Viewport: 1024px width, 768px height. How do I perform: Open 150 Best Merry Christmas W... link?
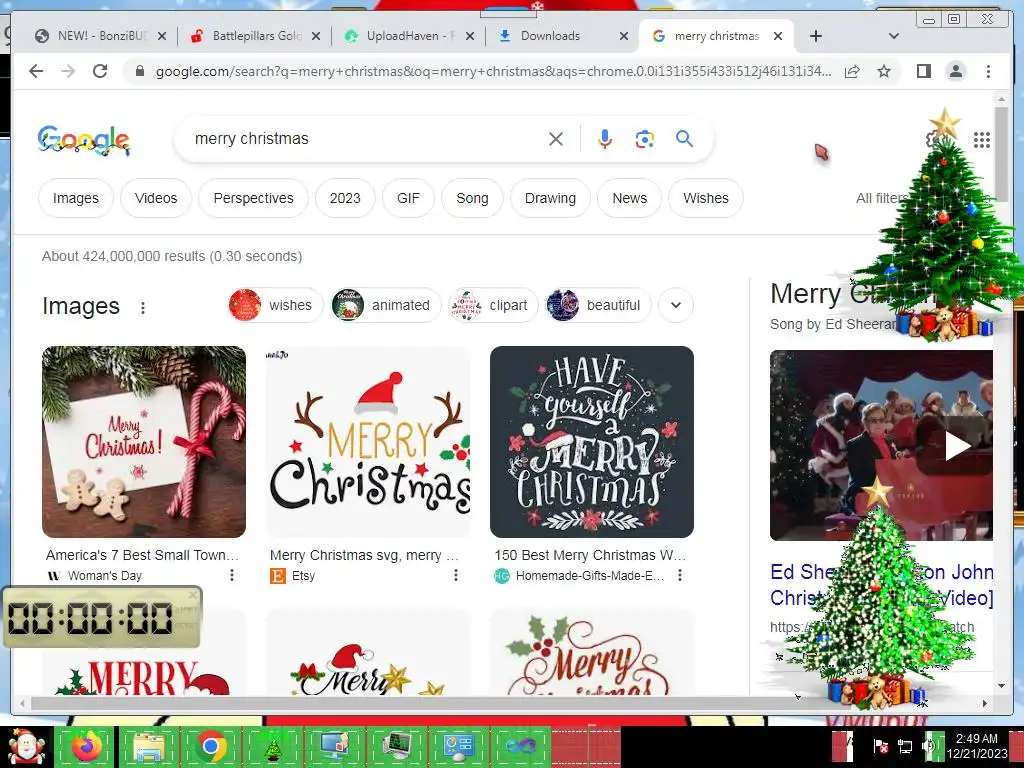point(590,555)
